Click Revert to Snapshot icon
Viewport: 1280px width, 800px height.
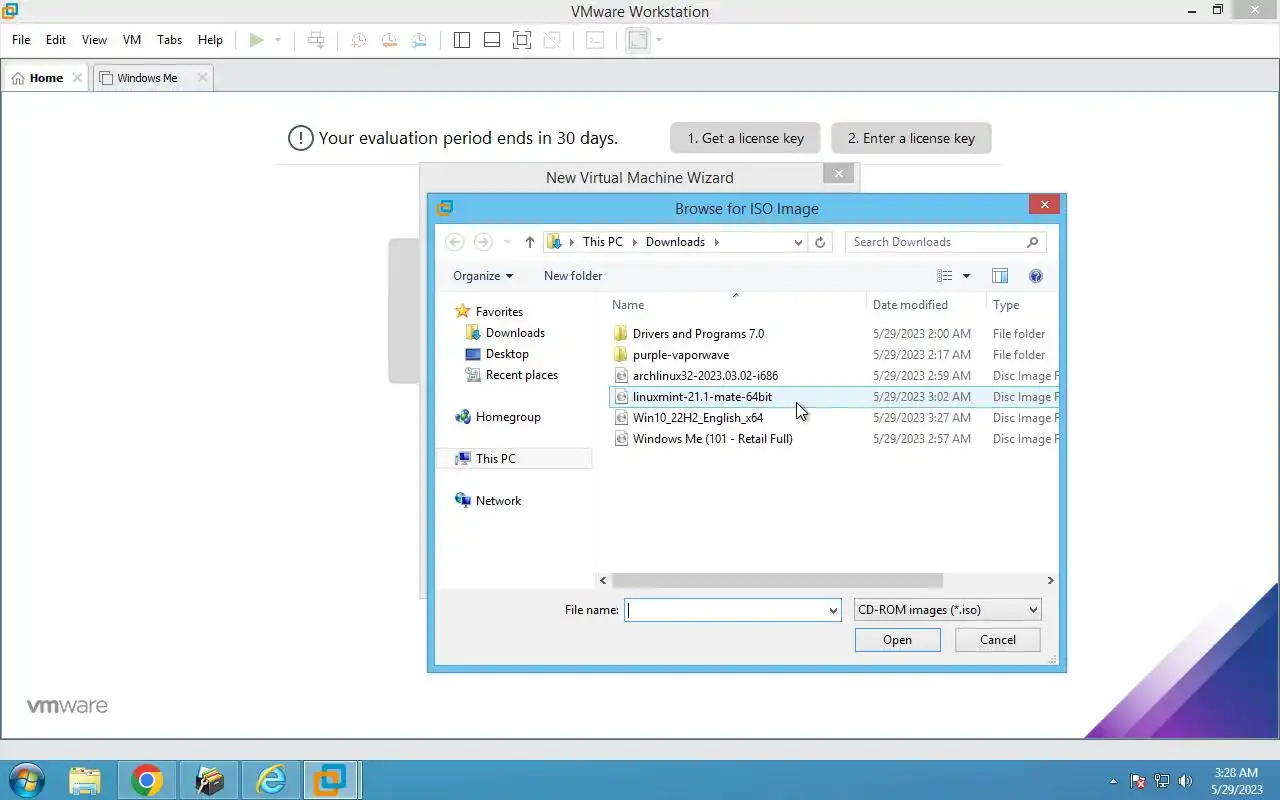click(x=389, y=40)
